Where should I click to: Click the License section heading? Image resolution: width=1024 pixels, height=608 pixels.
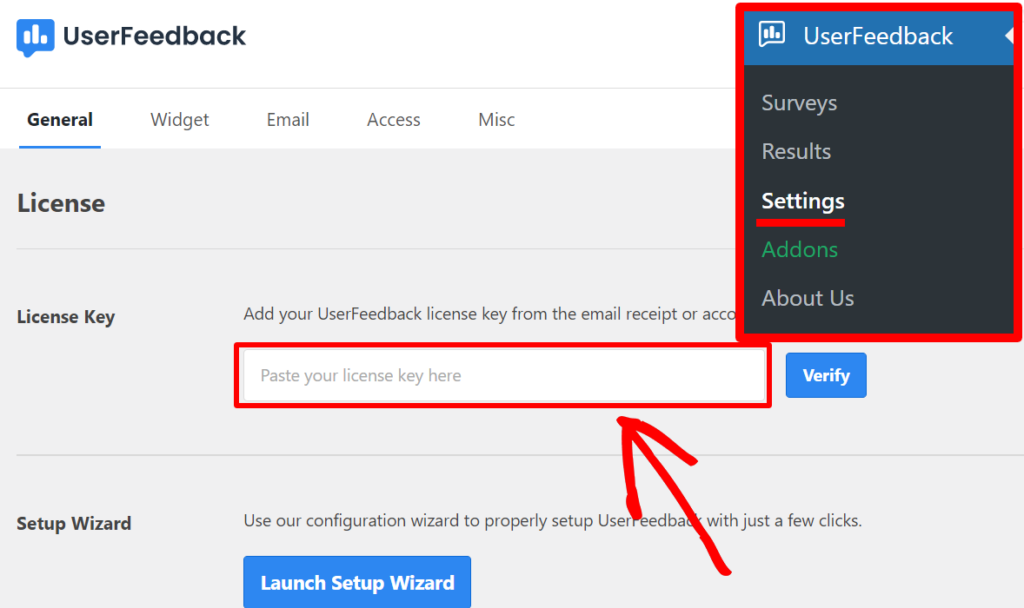pyautogui.click(x=61, y=203)
